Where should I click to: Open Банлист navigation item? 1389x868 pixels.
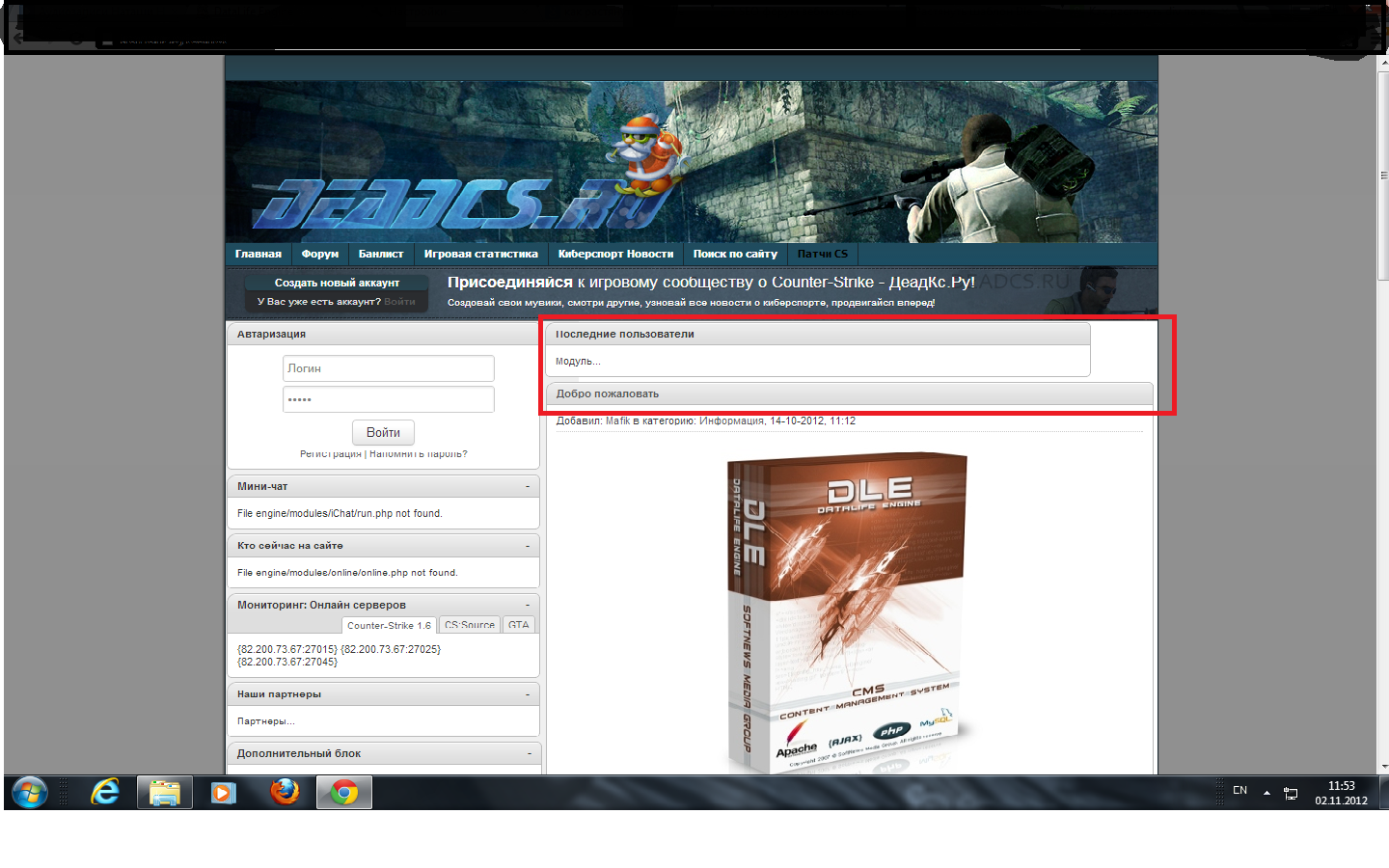[x=381, y=254]
